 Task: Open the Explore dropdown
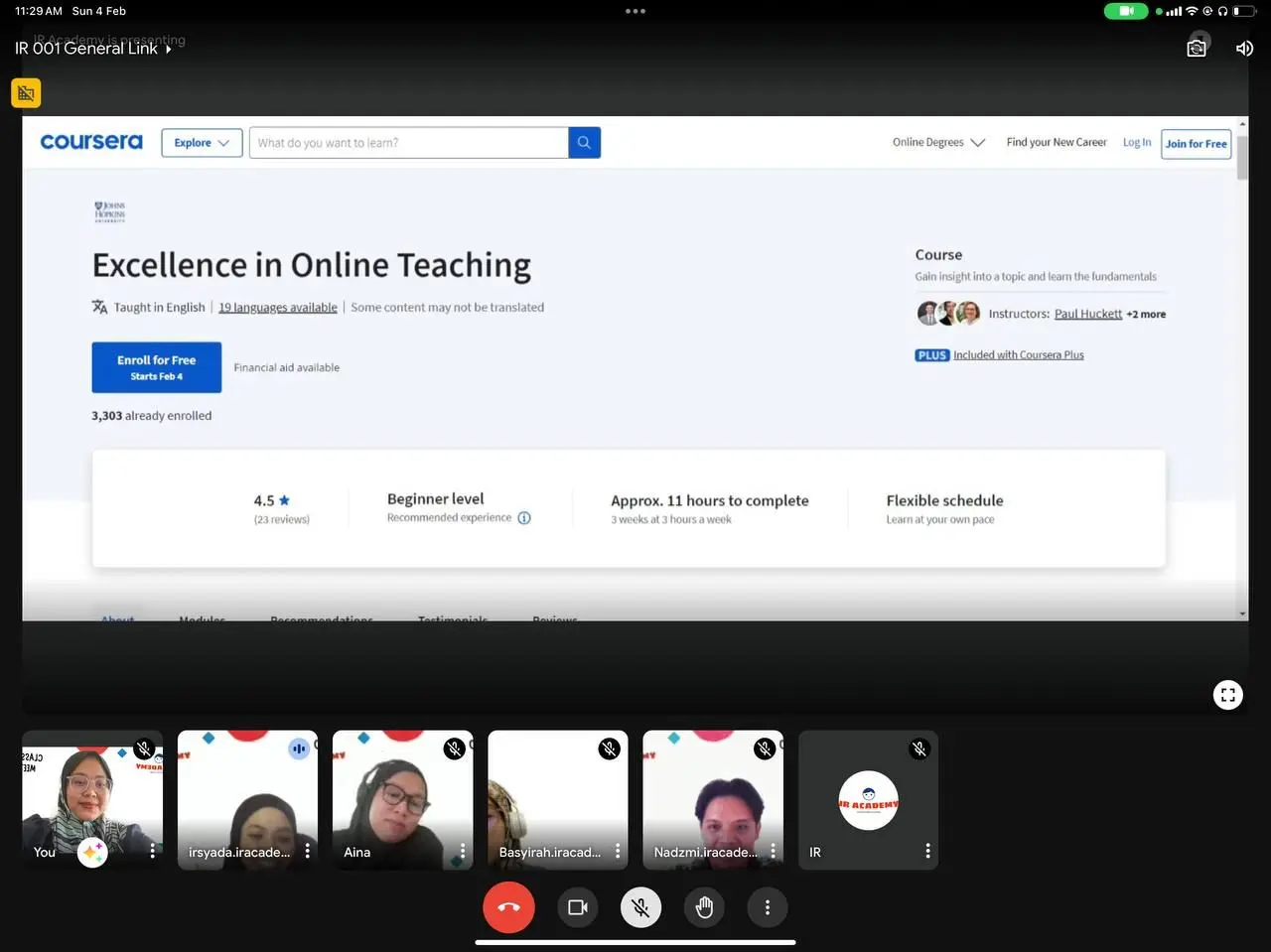pyautogui.click(x=202, y=143)
